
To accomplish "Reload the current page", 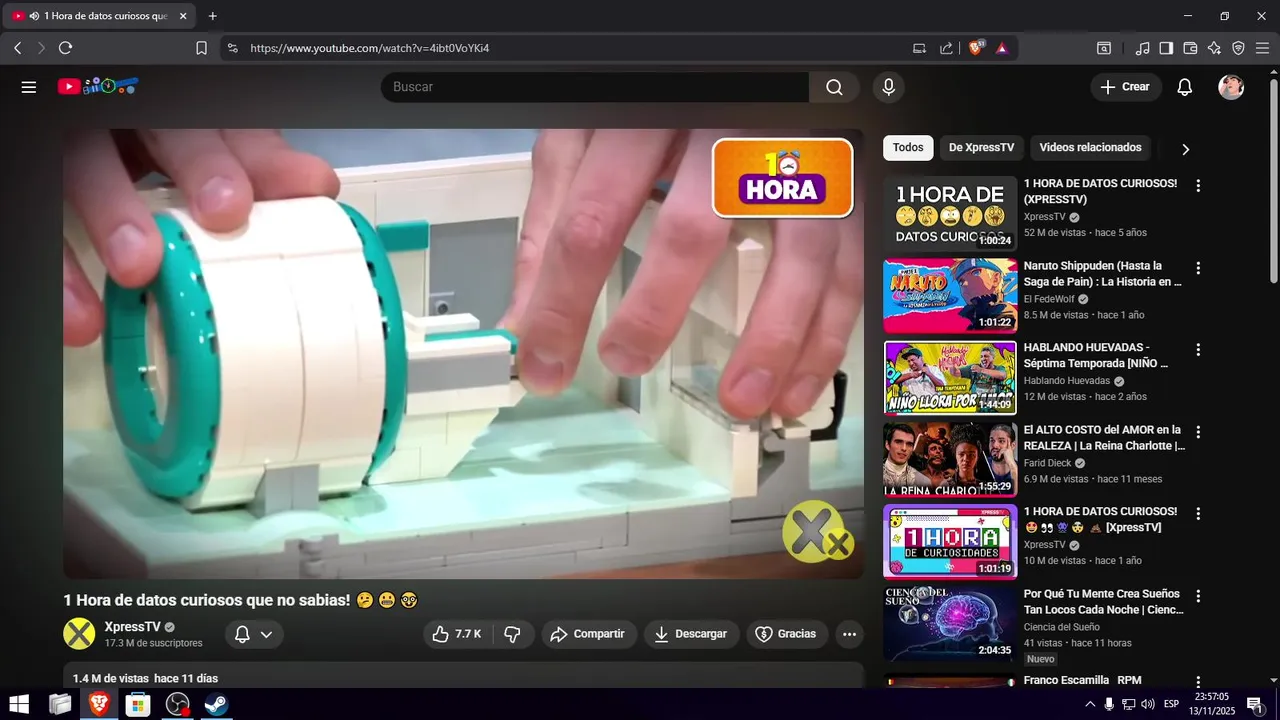I will pos(66,48).
